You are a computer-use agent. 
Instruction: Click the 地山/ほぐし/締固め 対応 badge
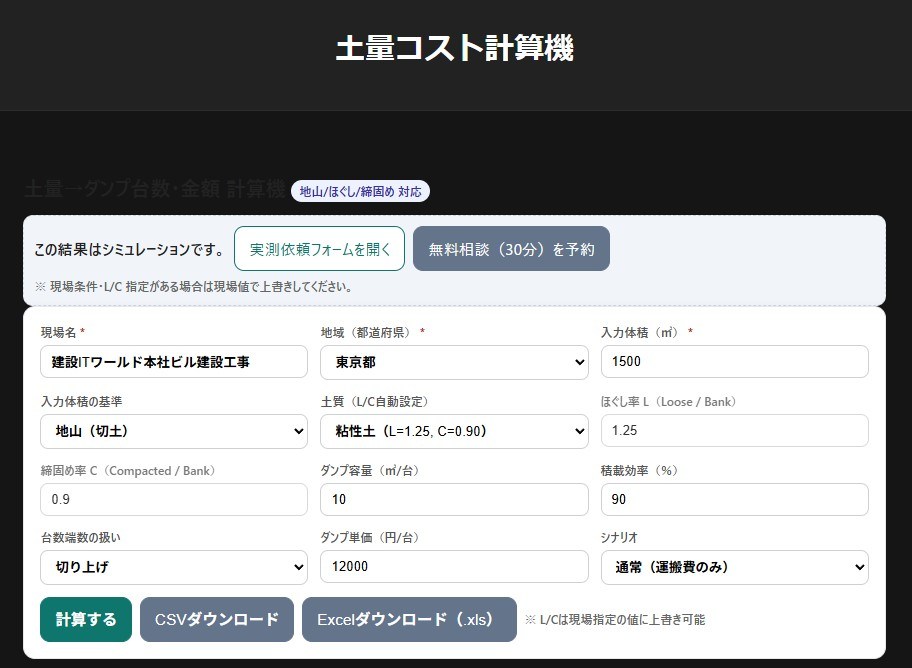[360, 192]
